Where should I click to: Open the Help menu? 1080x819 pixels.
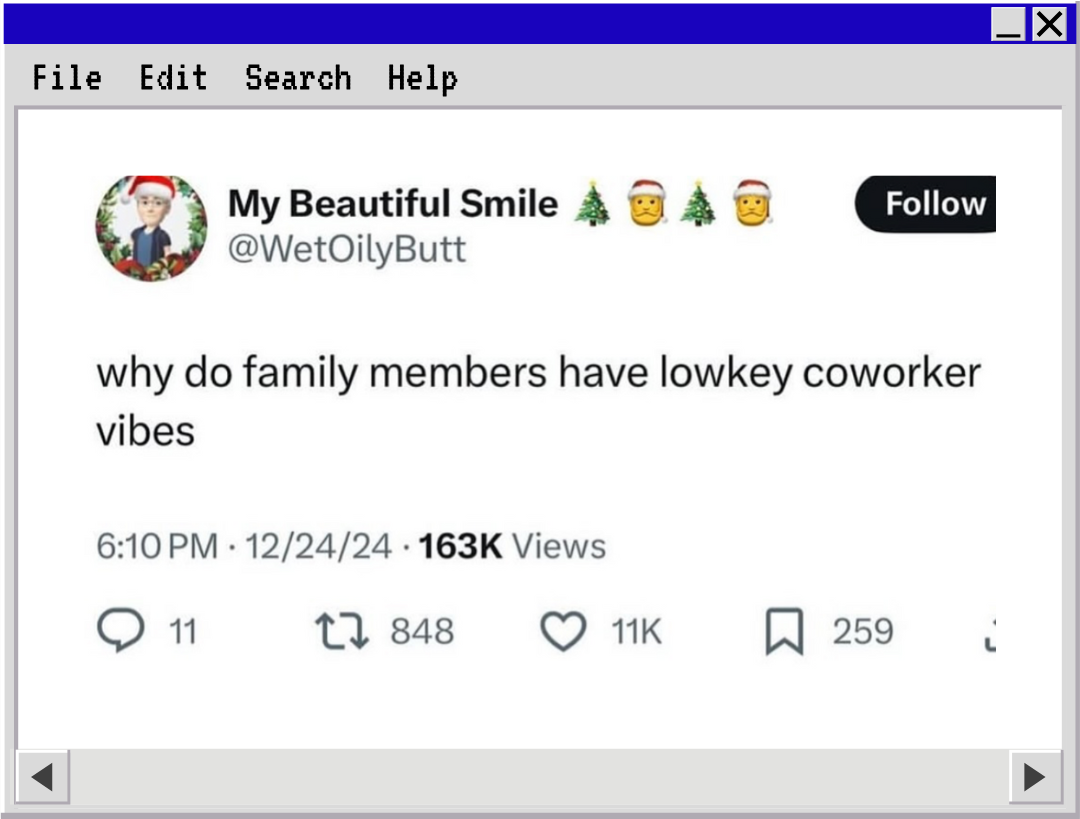click(x=422, y=78)
